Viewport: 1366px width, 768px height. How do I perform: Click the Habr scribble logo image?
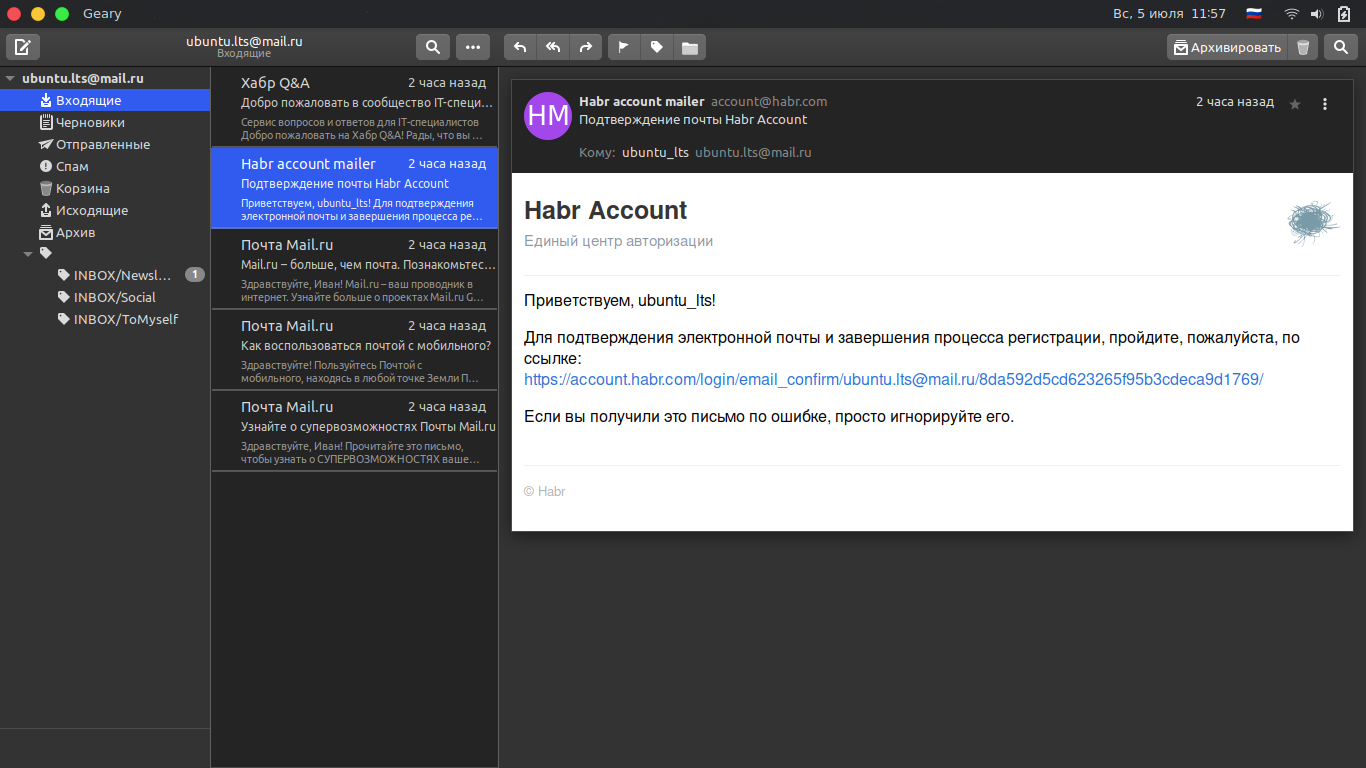(x=1313, y=223)
